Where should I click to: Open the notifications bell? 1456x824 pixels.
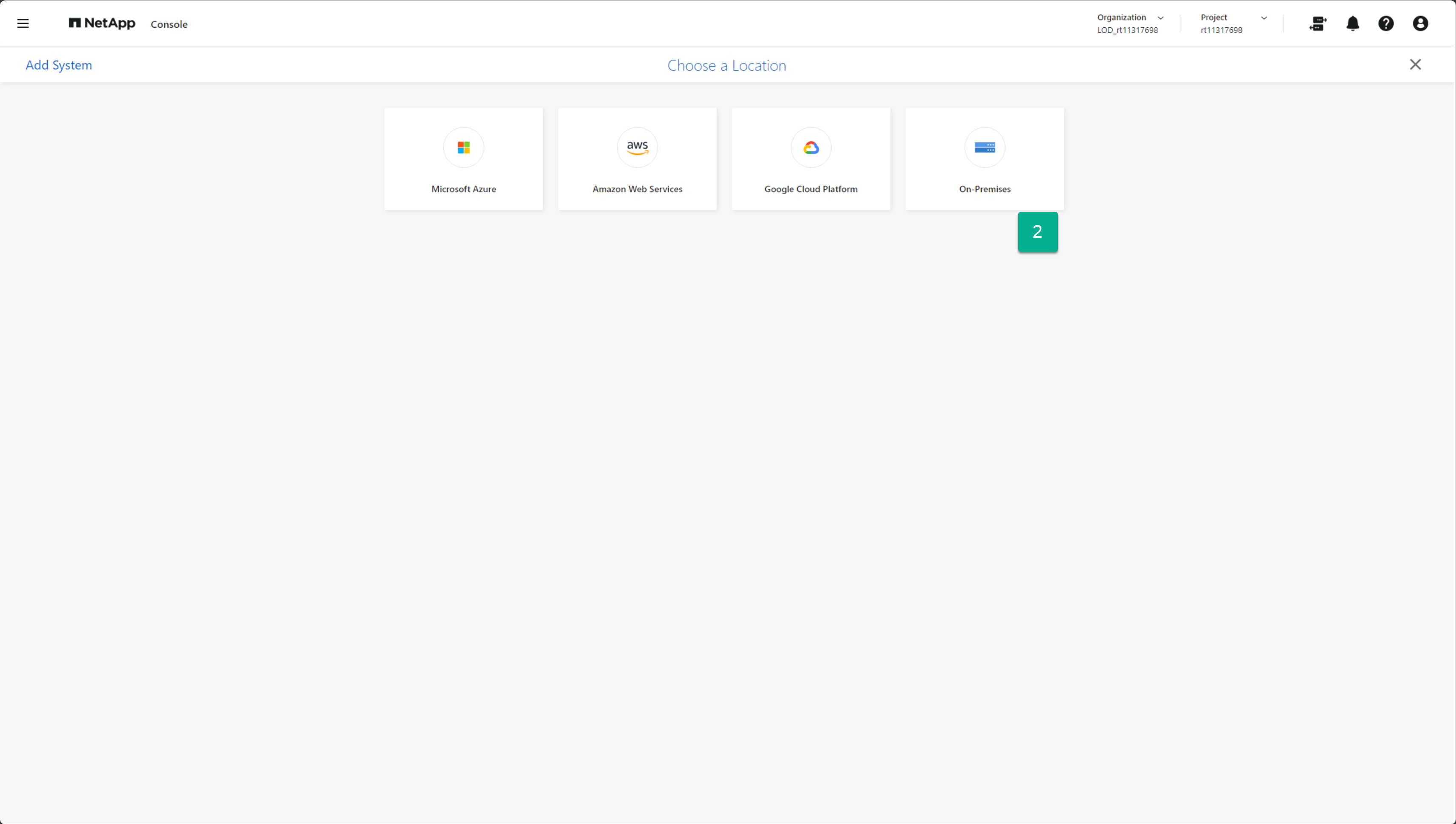[x=1353, y=24]
